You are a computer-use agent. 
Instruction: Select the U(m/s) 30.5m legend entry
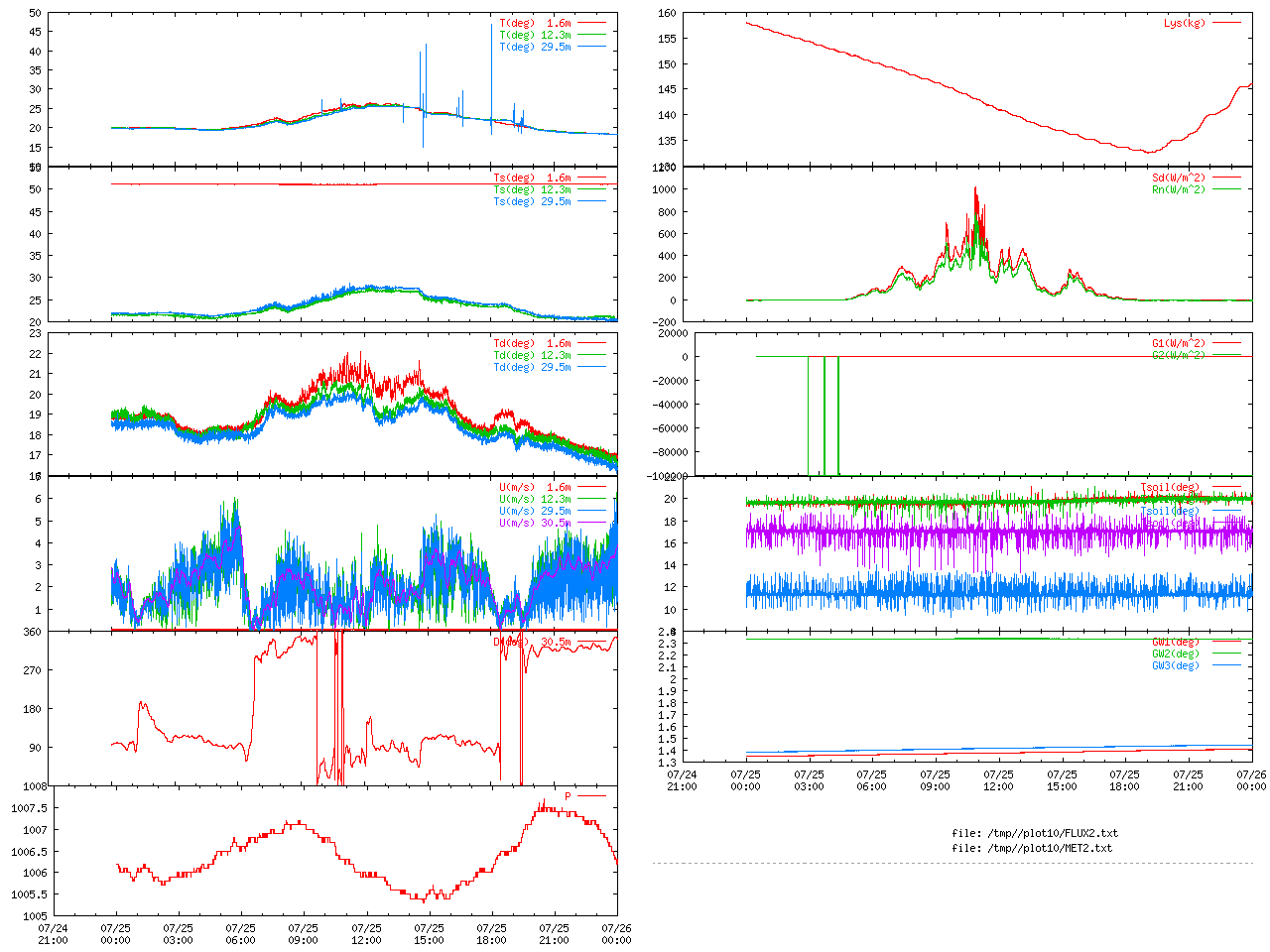[535, 523]
